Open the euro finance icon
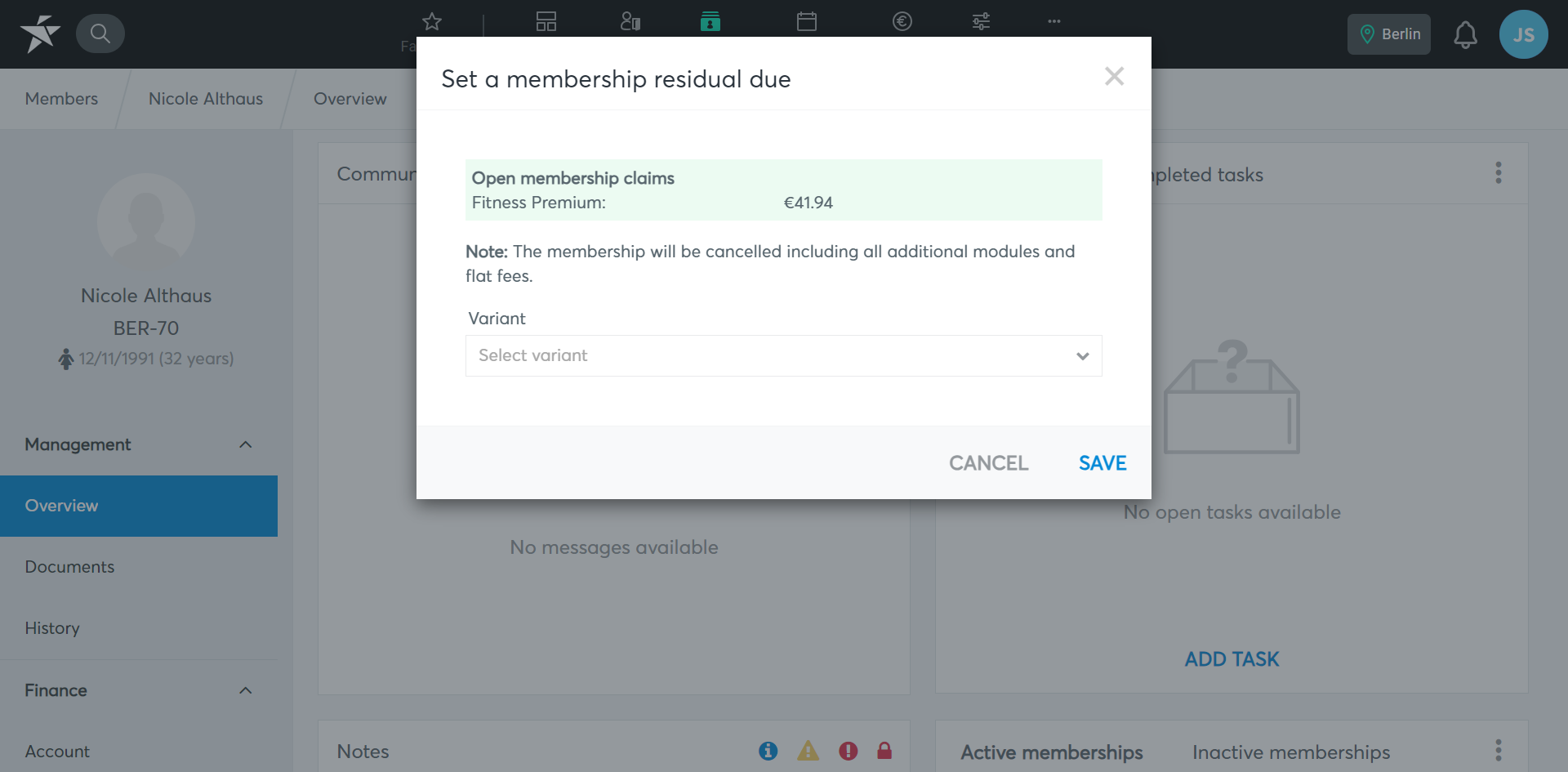 point(902,21)
